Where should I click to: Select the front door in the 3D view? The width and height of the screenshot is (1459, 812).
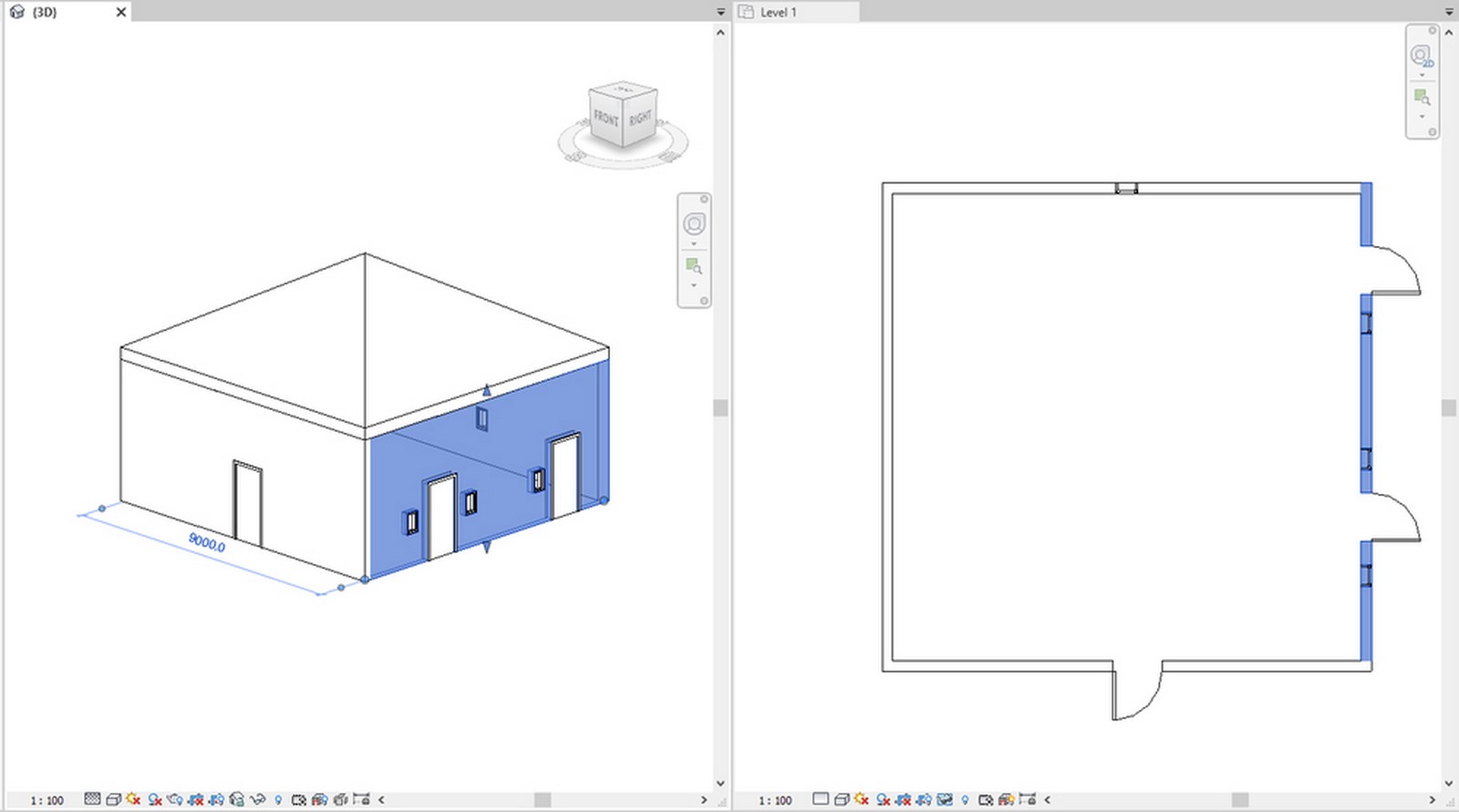[x=247, y=504]
